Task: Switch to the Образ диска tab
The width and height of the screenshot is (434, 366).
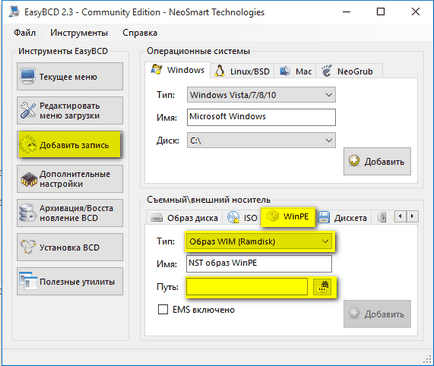Action: [x=184, y=218]
